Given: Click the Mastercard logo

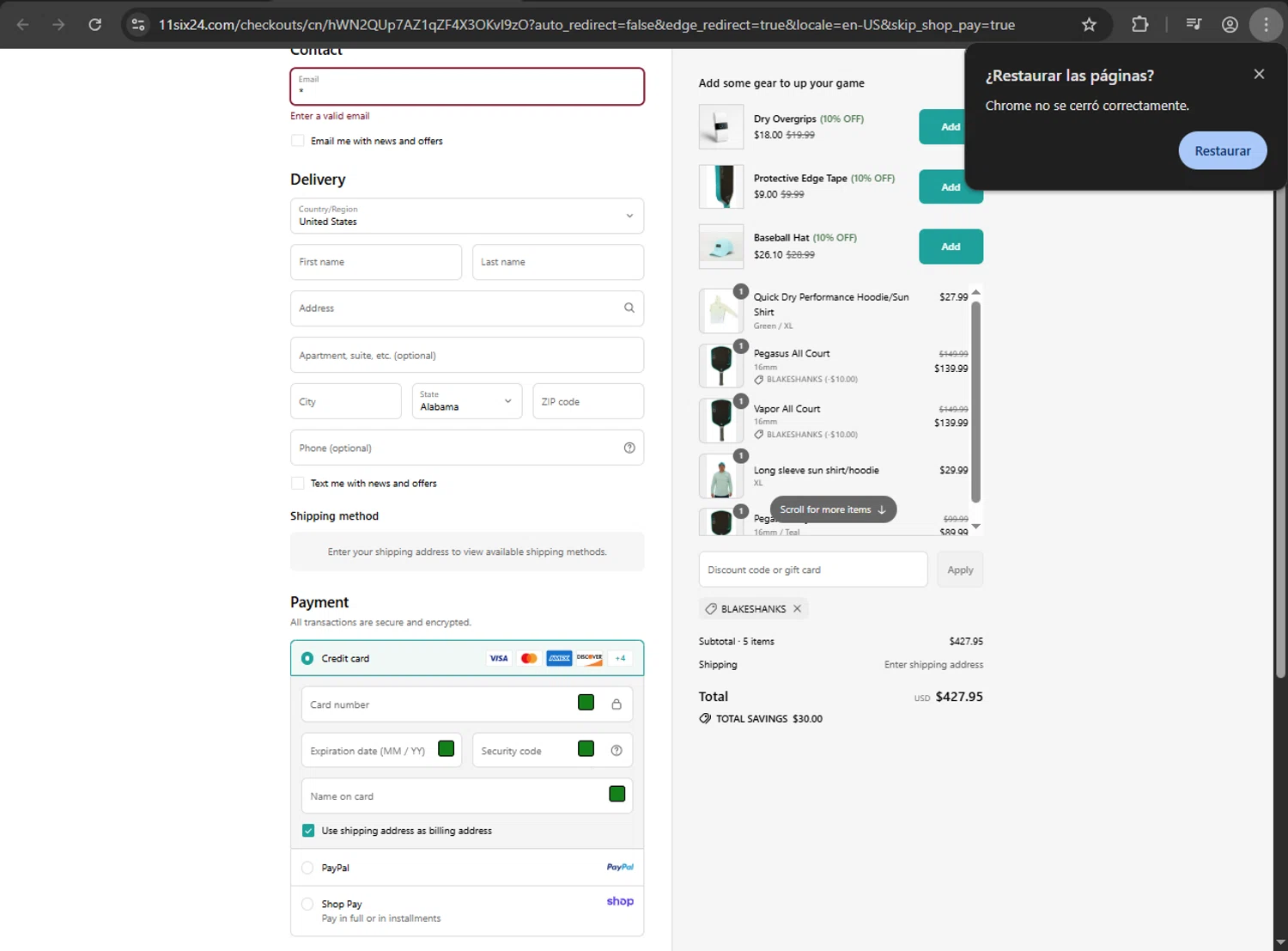Looking at the screenshot, I should pyautogui.click(x=529, y=658).
